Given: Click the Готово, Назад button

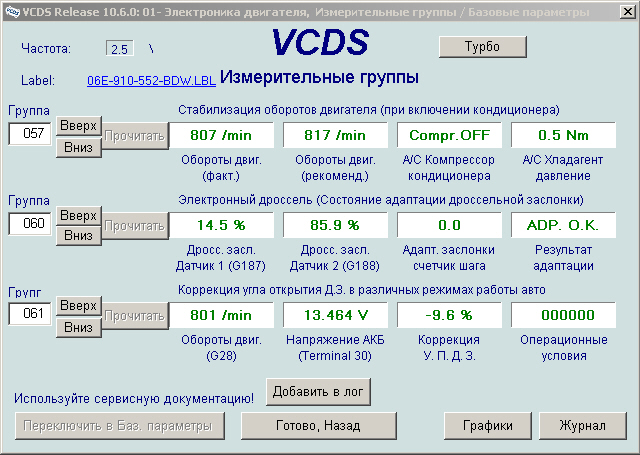Looking at the screenshot, I should (x=318, y=426).
